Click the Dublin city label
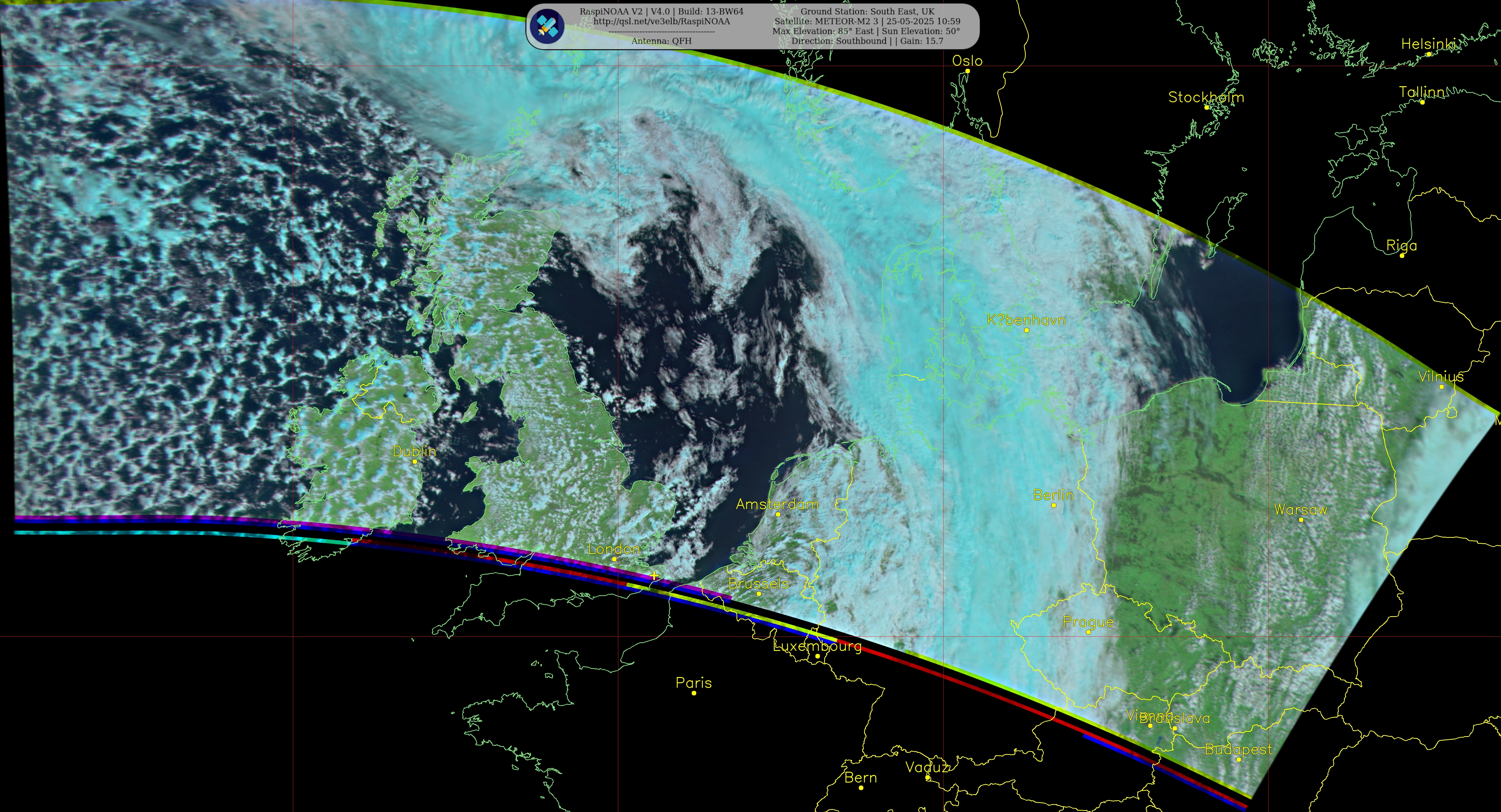 [414, 451]
